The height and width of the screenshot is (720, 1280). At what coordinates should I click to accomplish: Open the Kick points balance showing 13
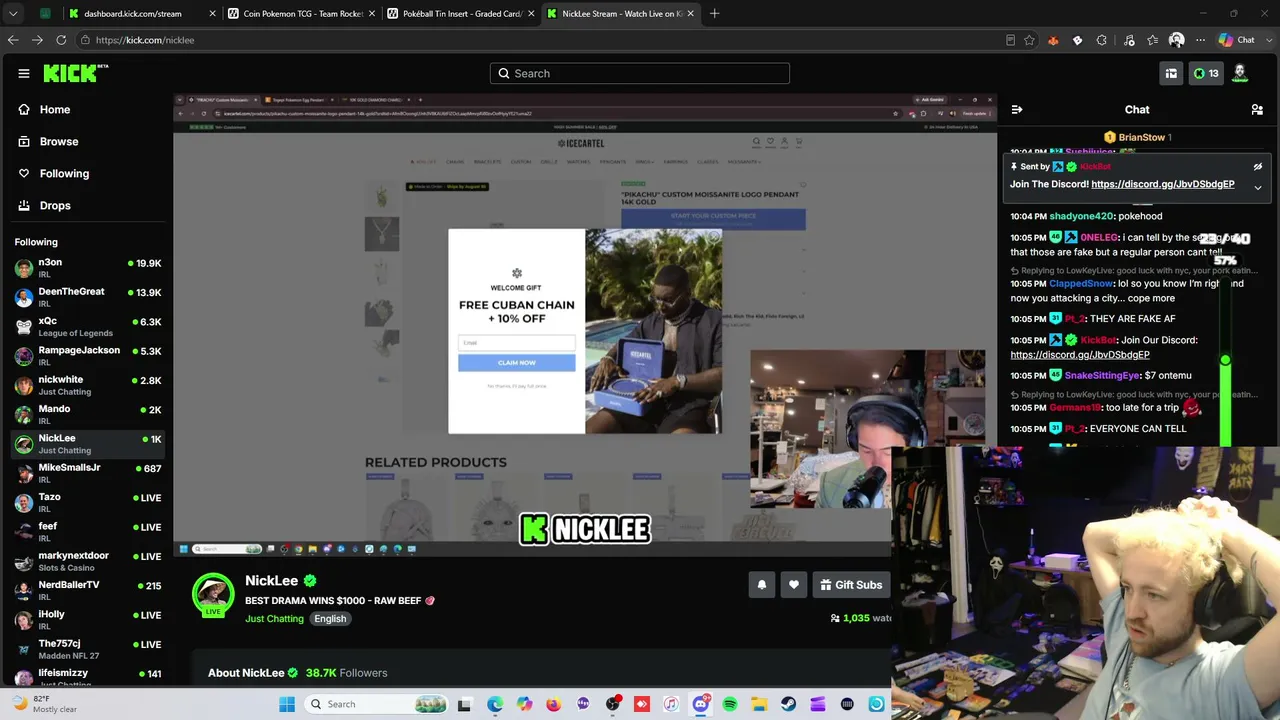pos(1206,73)
